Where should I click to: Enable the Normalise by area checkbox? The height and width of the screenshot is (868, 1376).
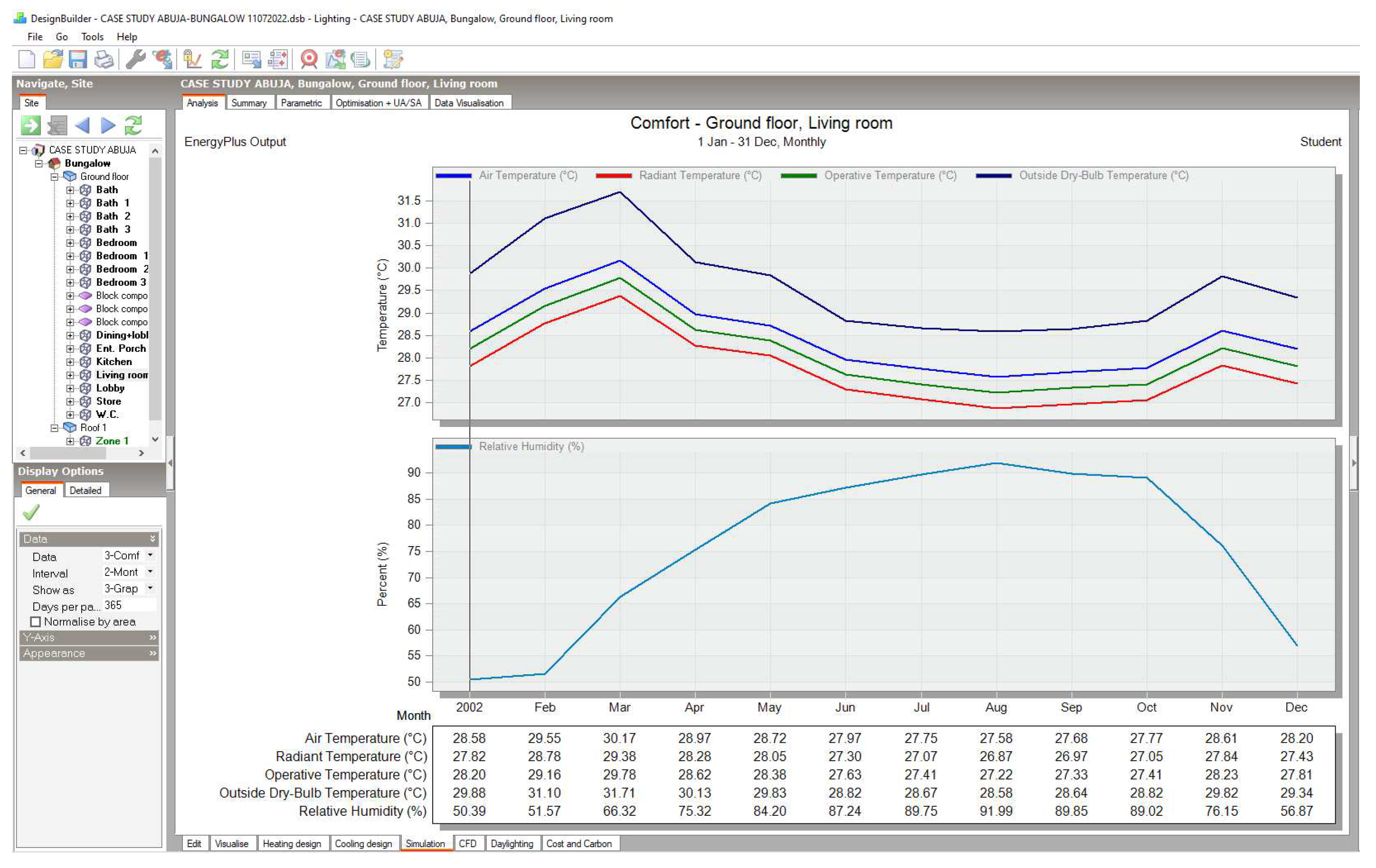click(x=36, y=622)
